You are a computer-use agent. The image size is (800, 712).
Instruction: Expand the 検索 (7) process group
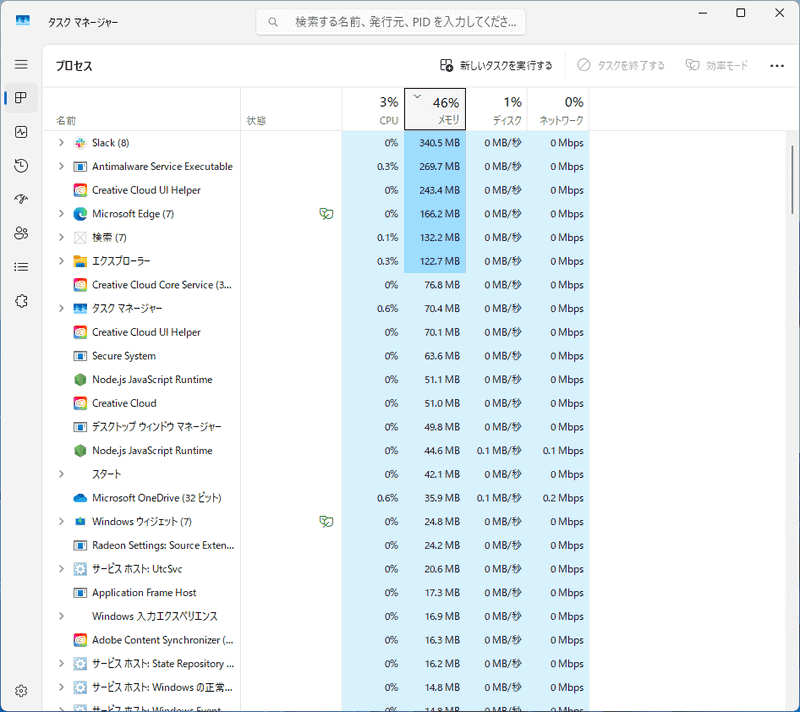coord(61,237)
